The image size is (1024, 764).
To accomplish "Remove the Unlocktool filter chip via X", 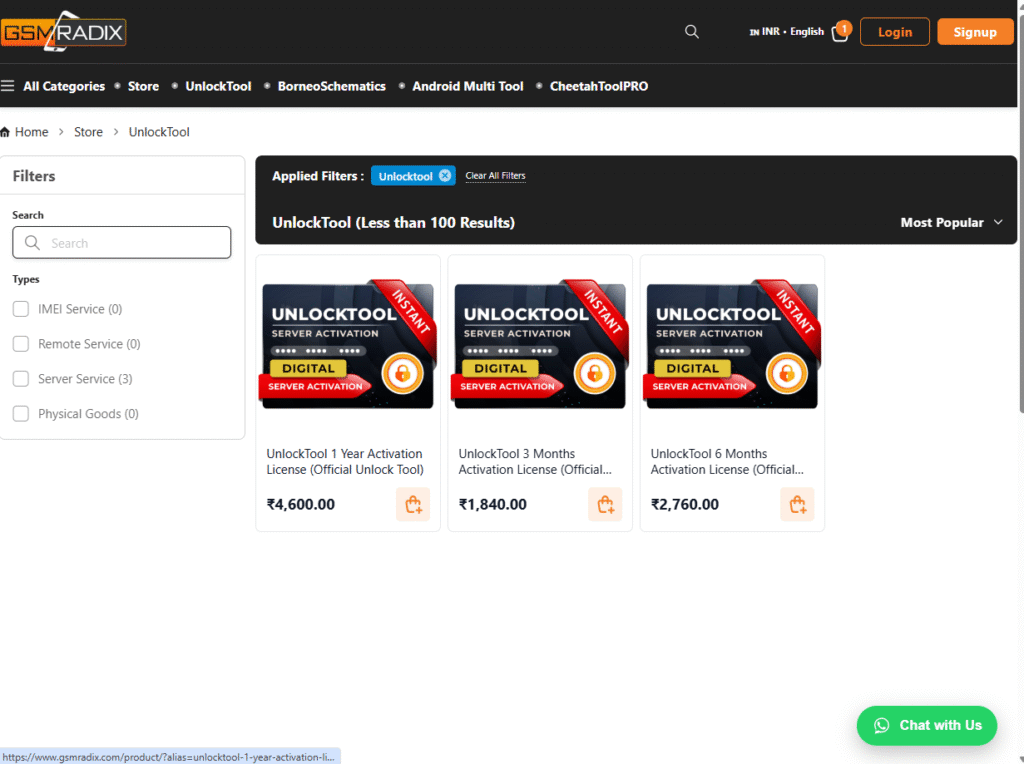I will (445, 176).
